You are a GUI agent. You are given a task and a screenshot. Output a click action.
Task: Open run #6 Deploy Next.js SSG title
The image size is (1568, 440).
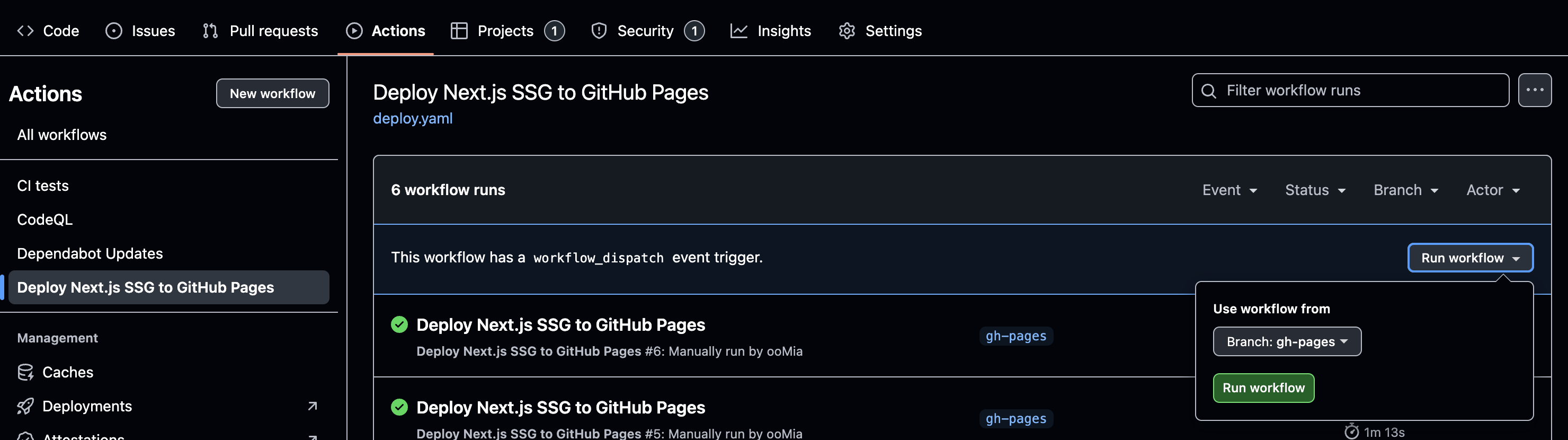click(x=560, y=325)
